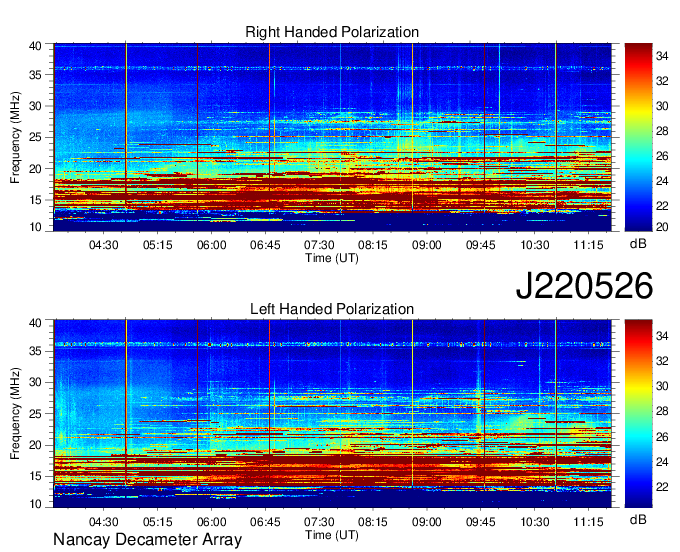Click the 09:00 time tick on the upper plot

(x=427, y=245)
